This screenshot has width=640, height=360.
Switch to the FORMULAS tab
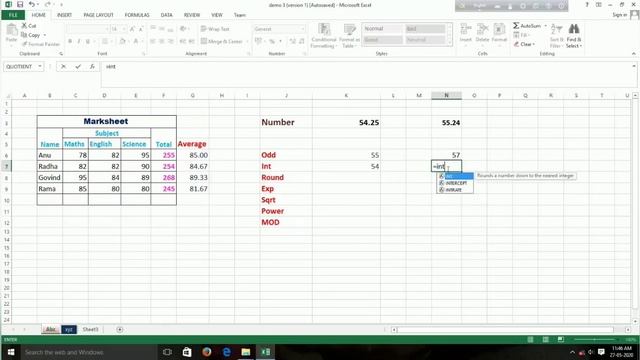(137, 15)
